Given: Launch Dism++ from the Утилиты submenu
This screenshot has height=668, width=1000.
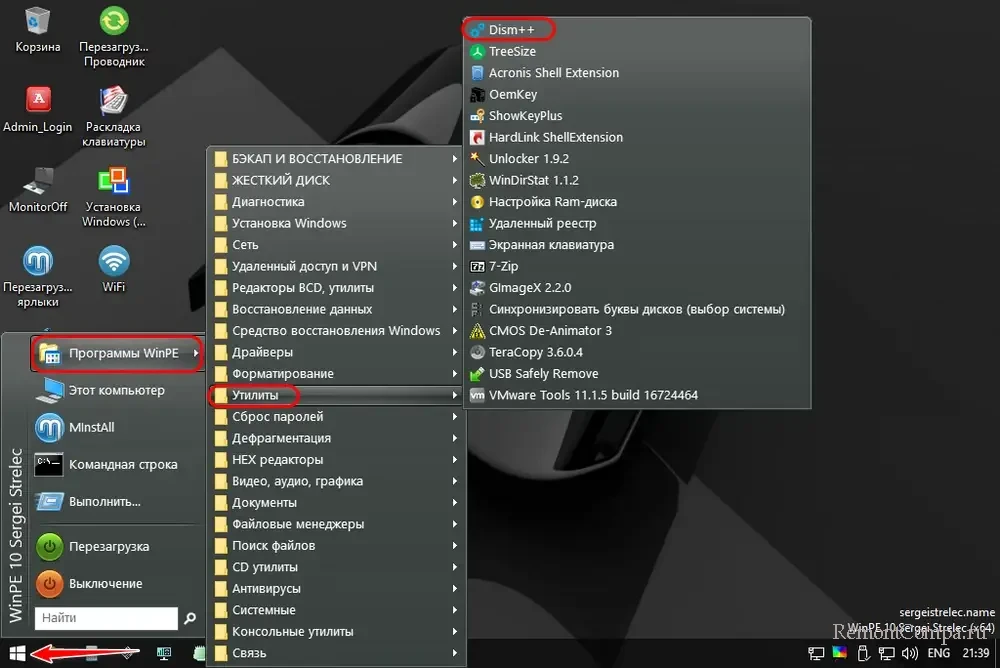Looking at the screenshot, I should [x=637, y=29].
